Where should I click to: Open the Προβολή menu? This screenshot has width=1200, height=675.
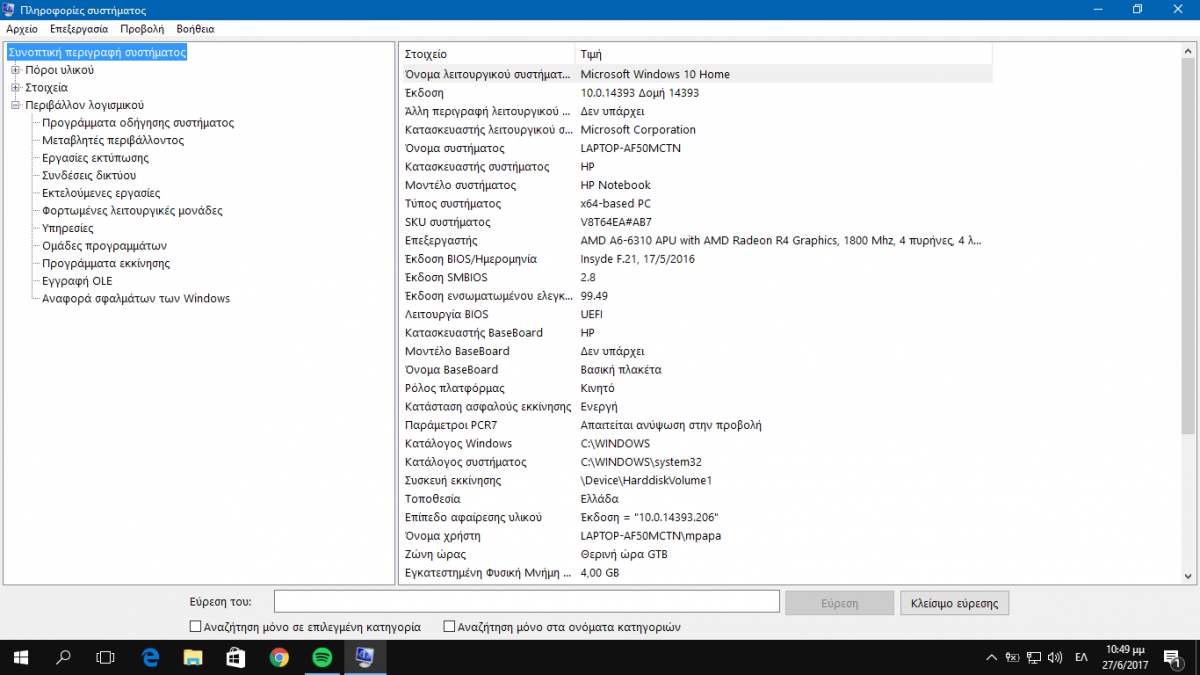point(142,29)
